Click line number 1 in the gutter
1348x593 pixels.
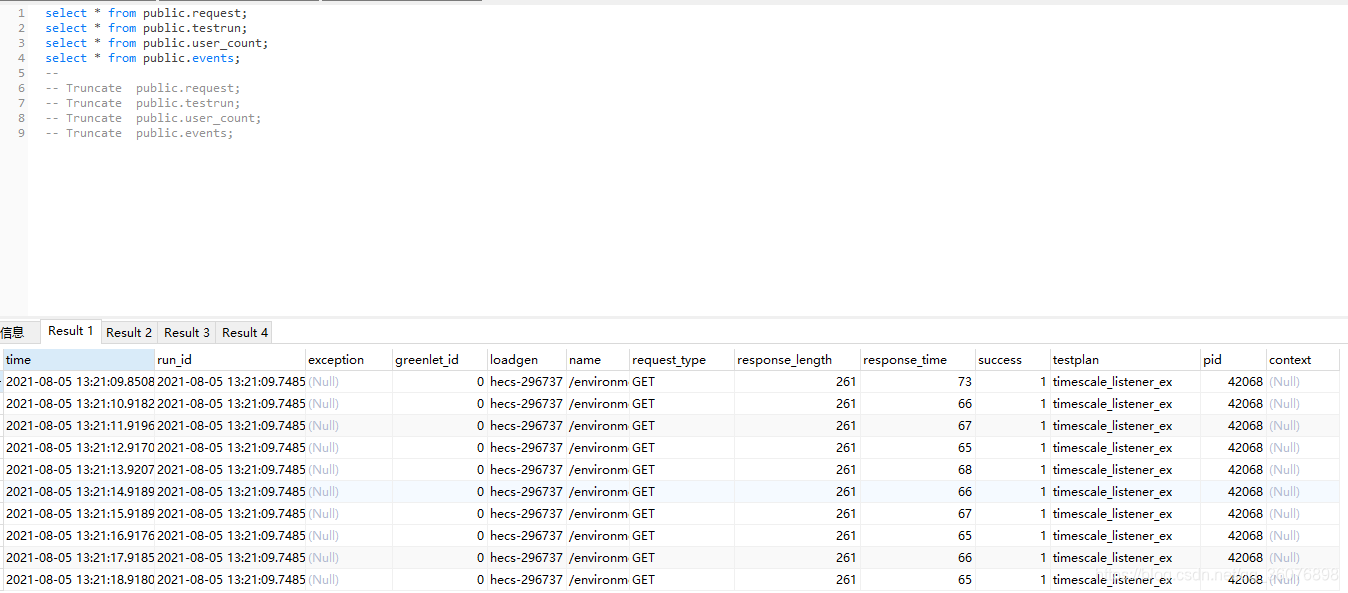(x=21, y=13)
